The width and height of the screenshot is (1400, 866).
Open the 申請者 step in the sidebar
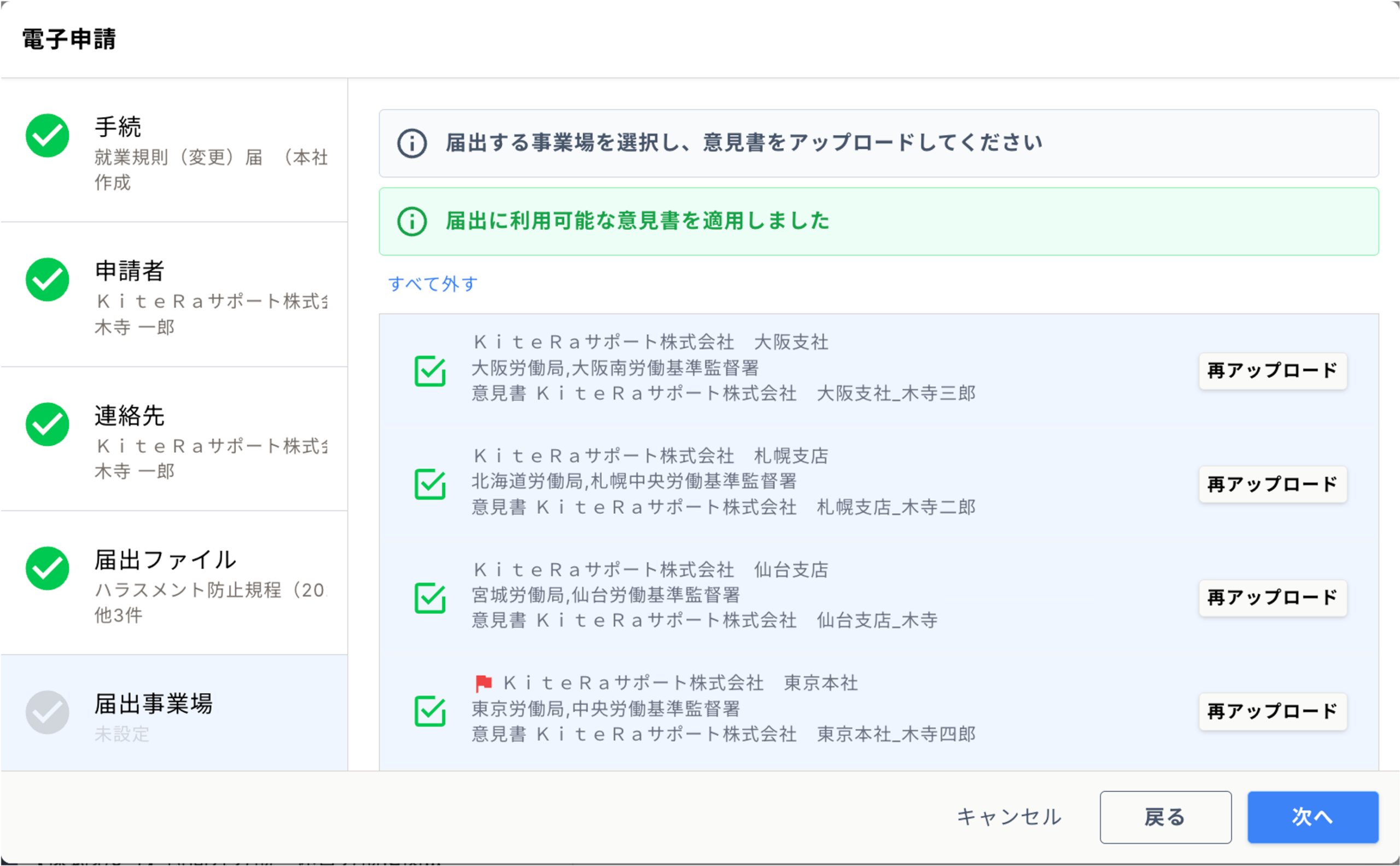click(174, 294)
